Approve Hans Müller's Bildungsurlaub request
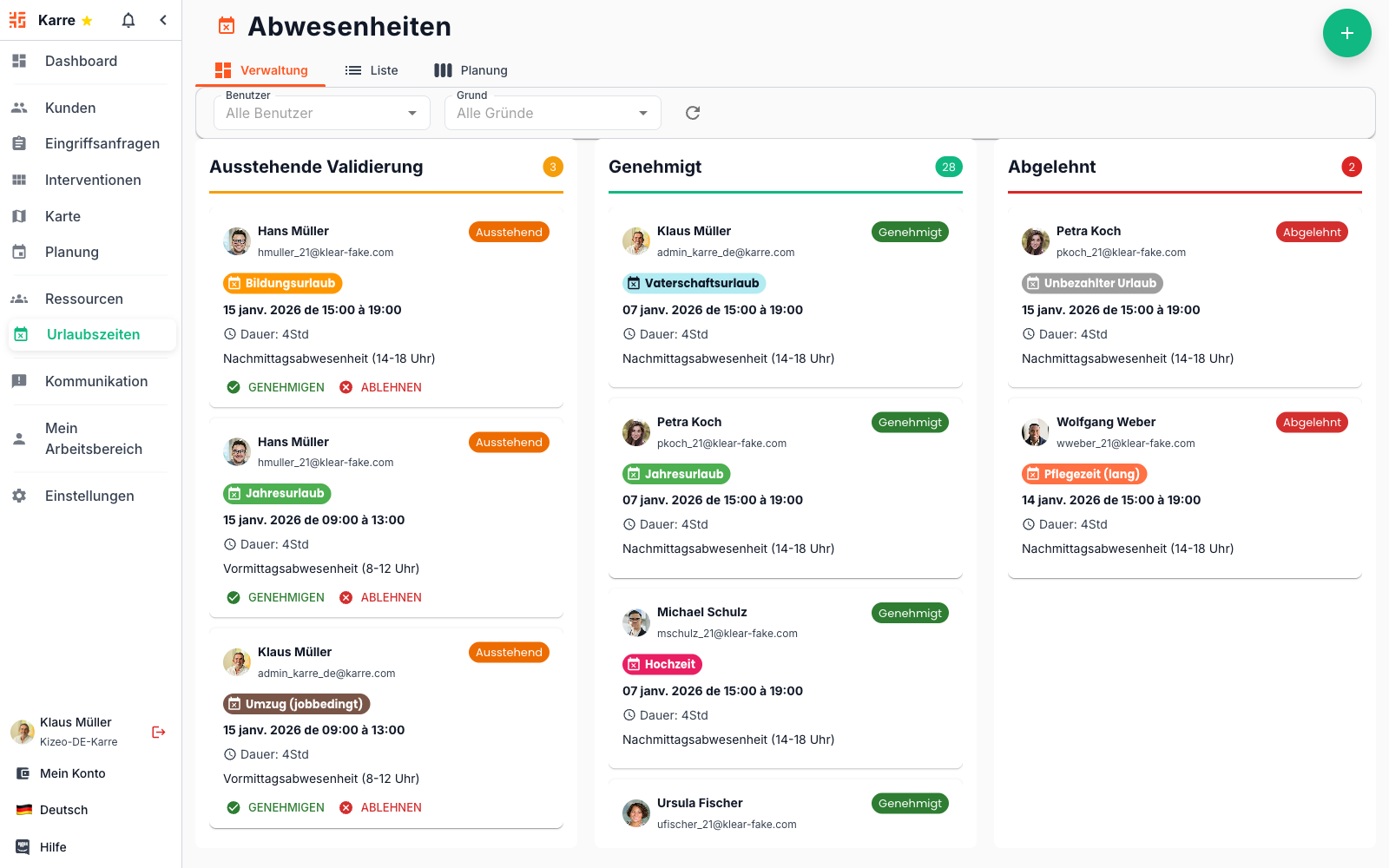Screen dimensions: 1389x868 click(x=275, y=387)
